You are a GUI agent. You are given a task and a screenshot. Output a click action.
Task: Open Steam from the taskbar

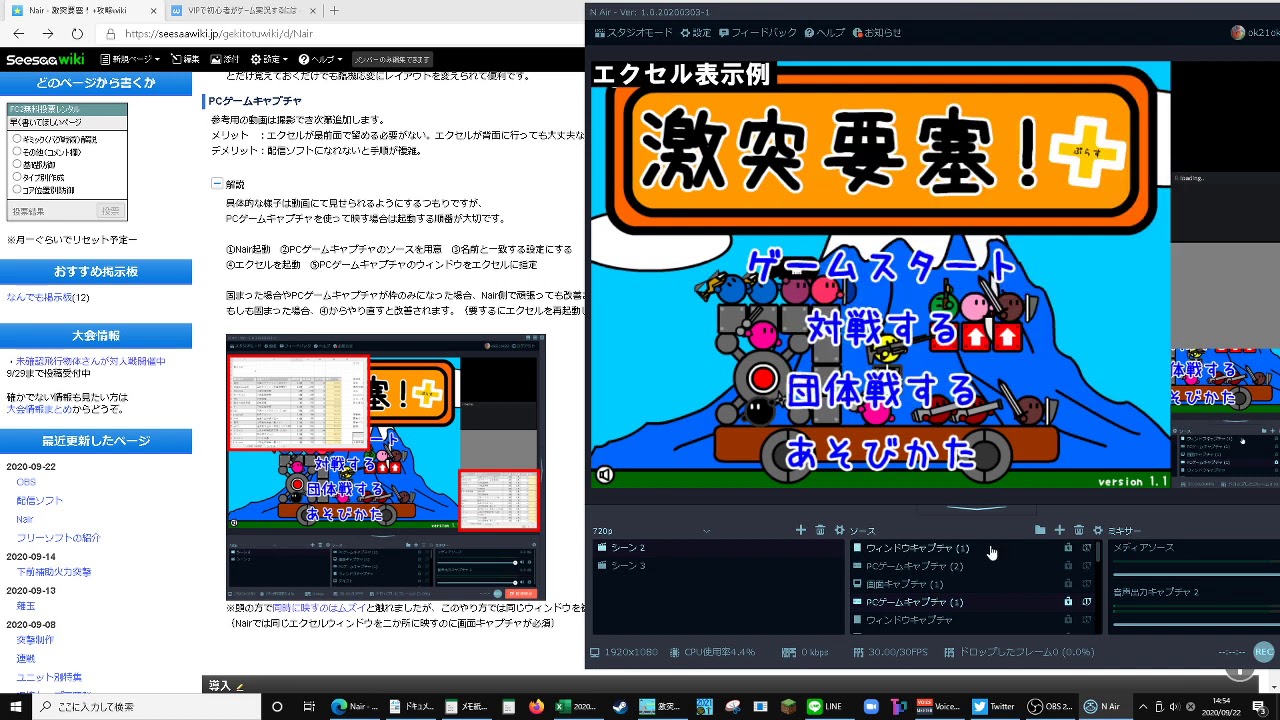tap(620, 706)
